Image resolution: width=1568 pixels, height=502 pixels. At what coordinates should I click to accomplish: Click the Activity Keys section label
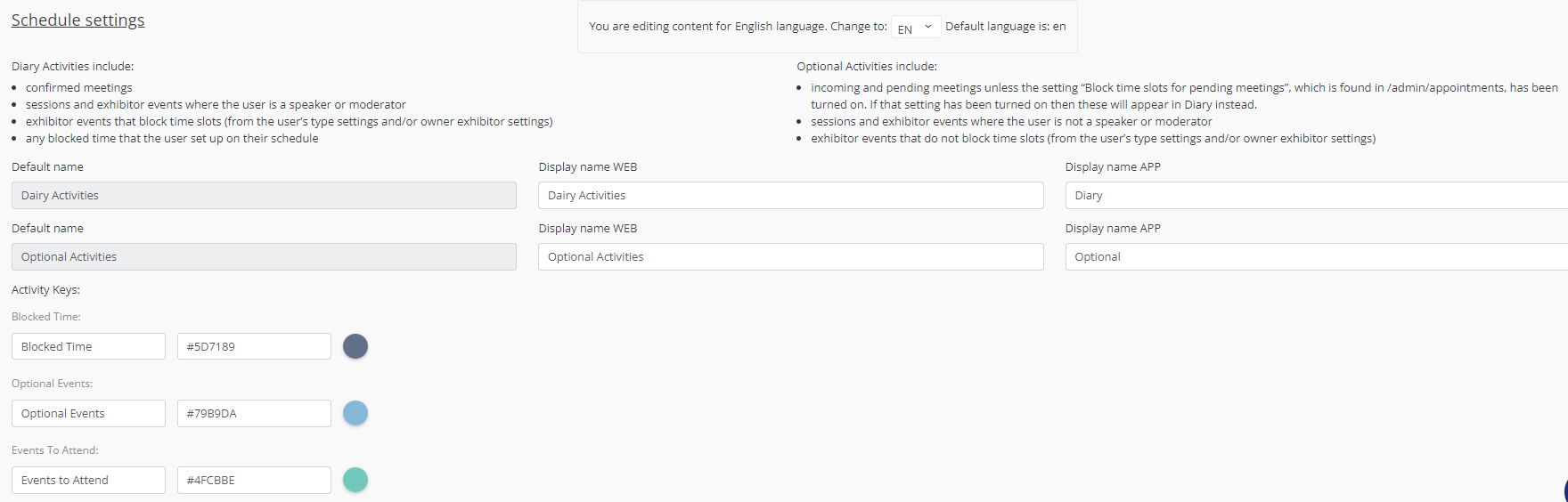(x=45, y=290)
